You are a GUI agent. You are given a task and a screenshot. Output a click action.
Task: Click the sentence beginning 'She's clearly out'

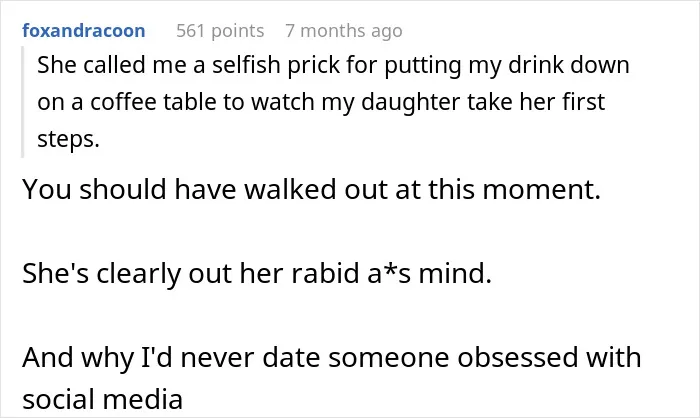click(257, 273)
